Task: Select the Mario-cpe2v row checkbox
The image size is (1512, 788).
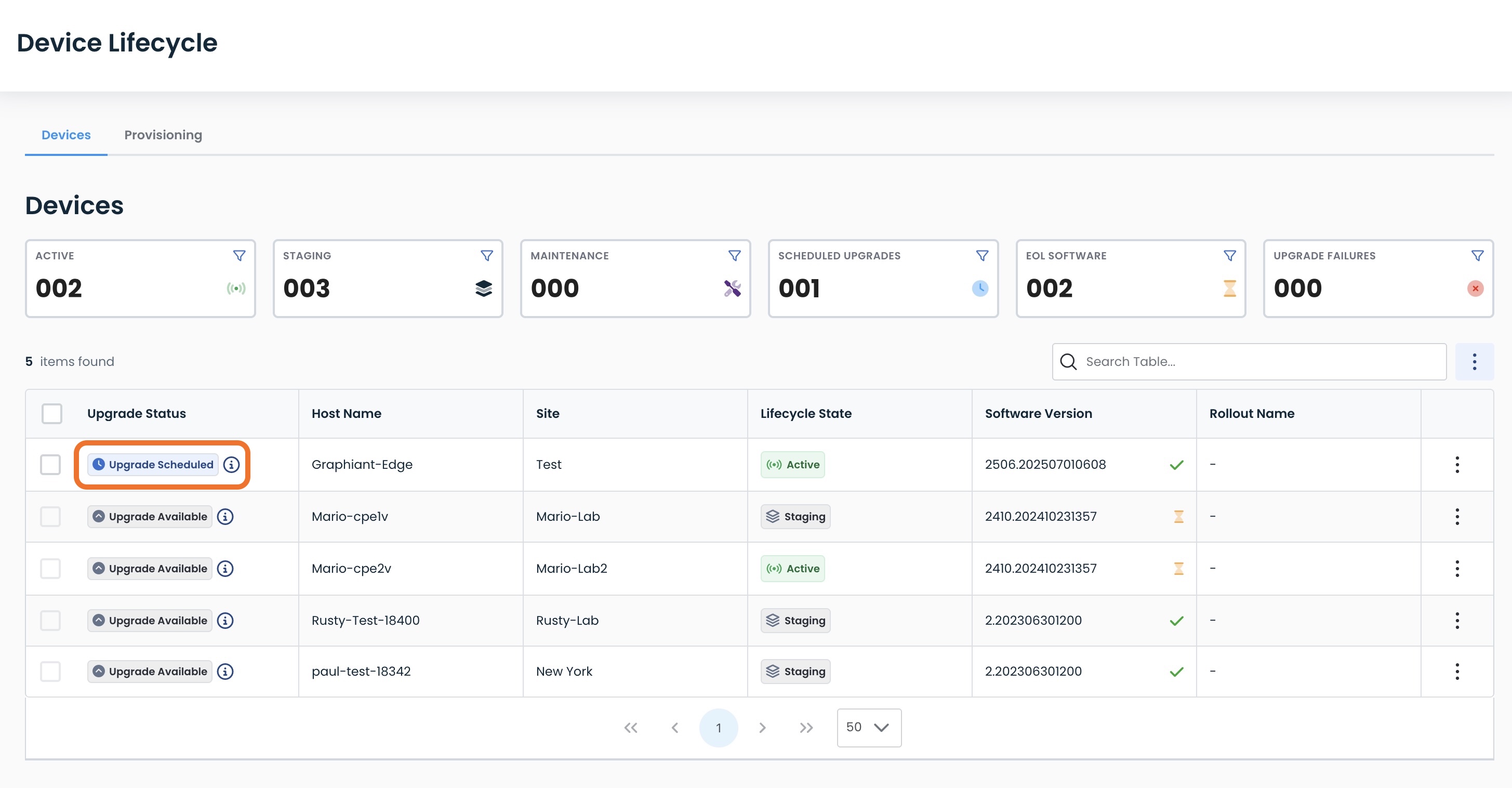Action: (x=50, y=569)
